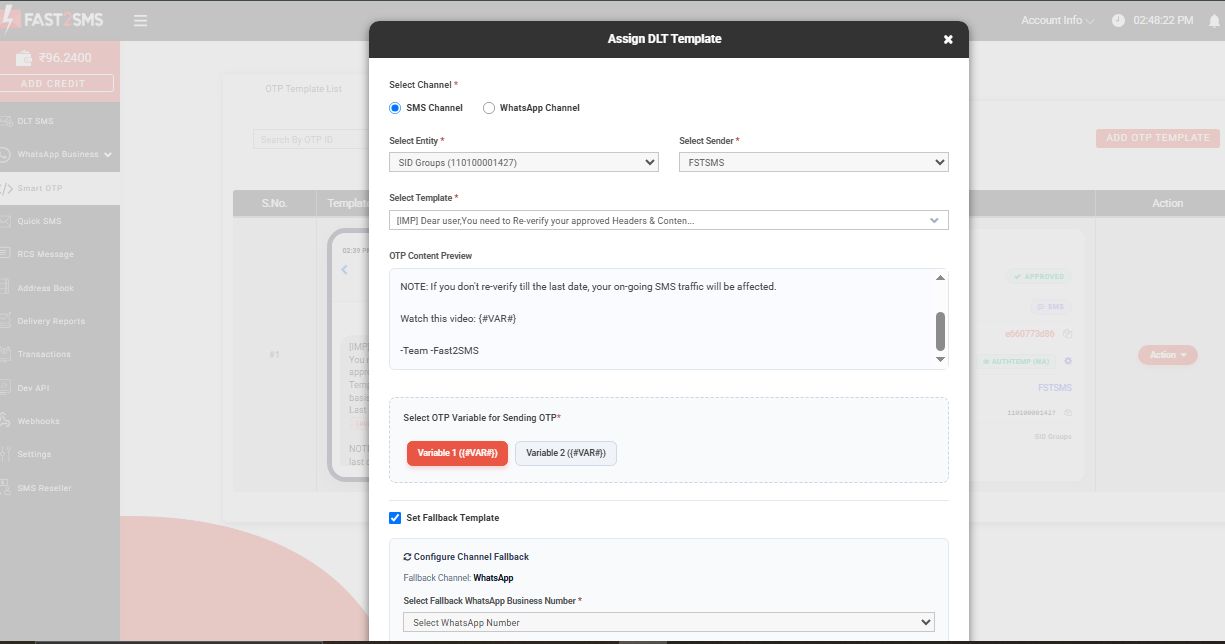Toggle the Set Fallback Template checkbox

click(395, 518)
